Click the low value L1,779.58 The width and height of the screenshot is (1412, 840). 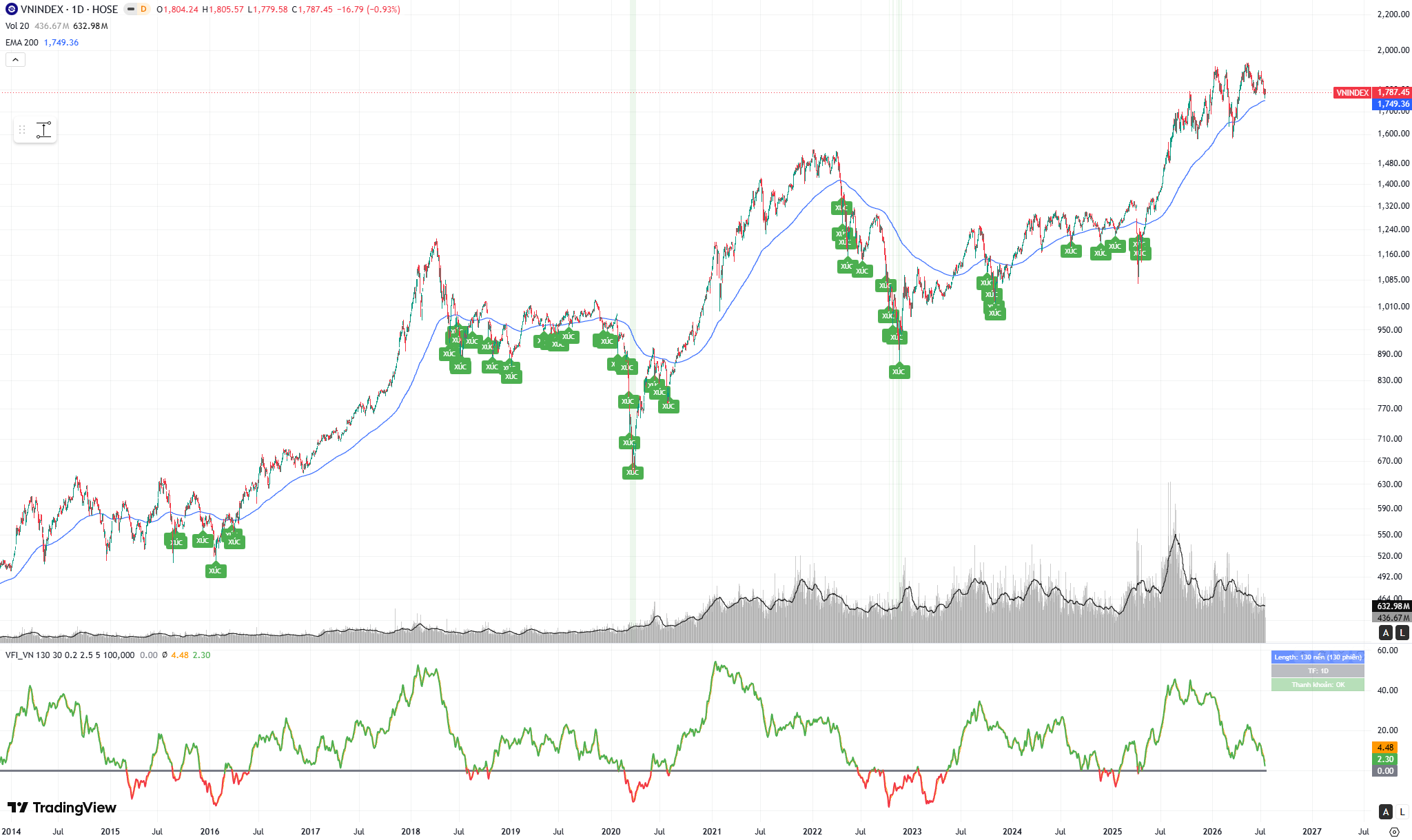click(x=267, y=10)
